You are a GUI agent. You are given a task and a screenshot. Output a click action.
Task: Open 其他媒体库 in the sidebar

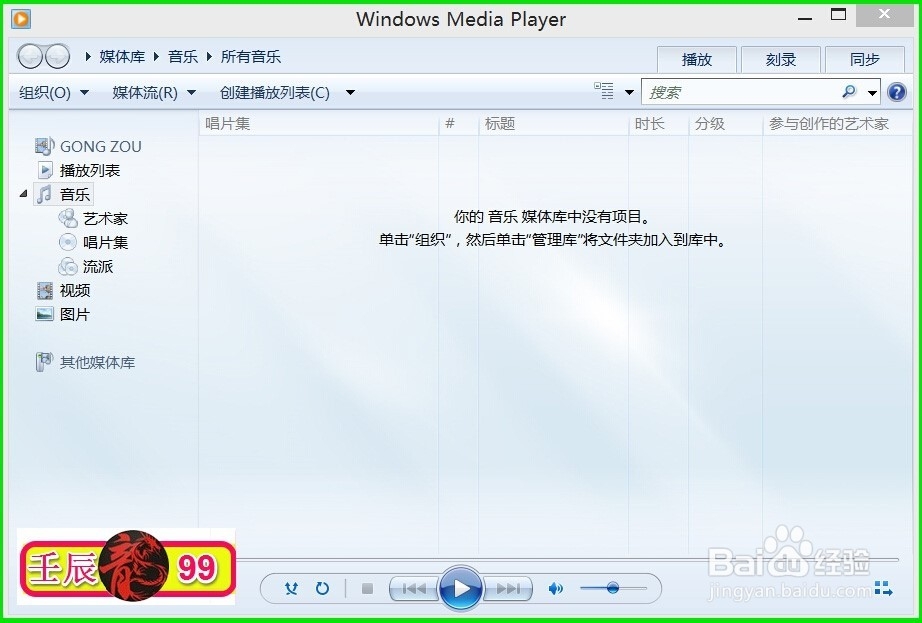[x=86, y=362]
